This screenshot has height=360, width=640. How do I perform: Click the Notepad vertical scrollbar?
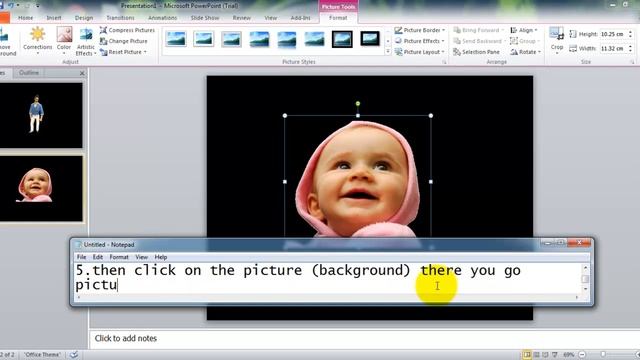[x=585, y=278]
